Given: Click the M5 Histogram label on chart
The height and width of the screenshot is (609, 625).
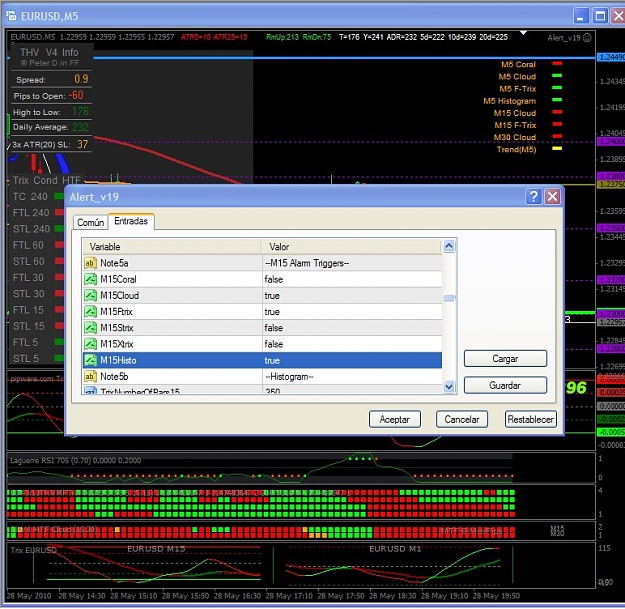Looking at the screenshot, I should coord(510,101).
